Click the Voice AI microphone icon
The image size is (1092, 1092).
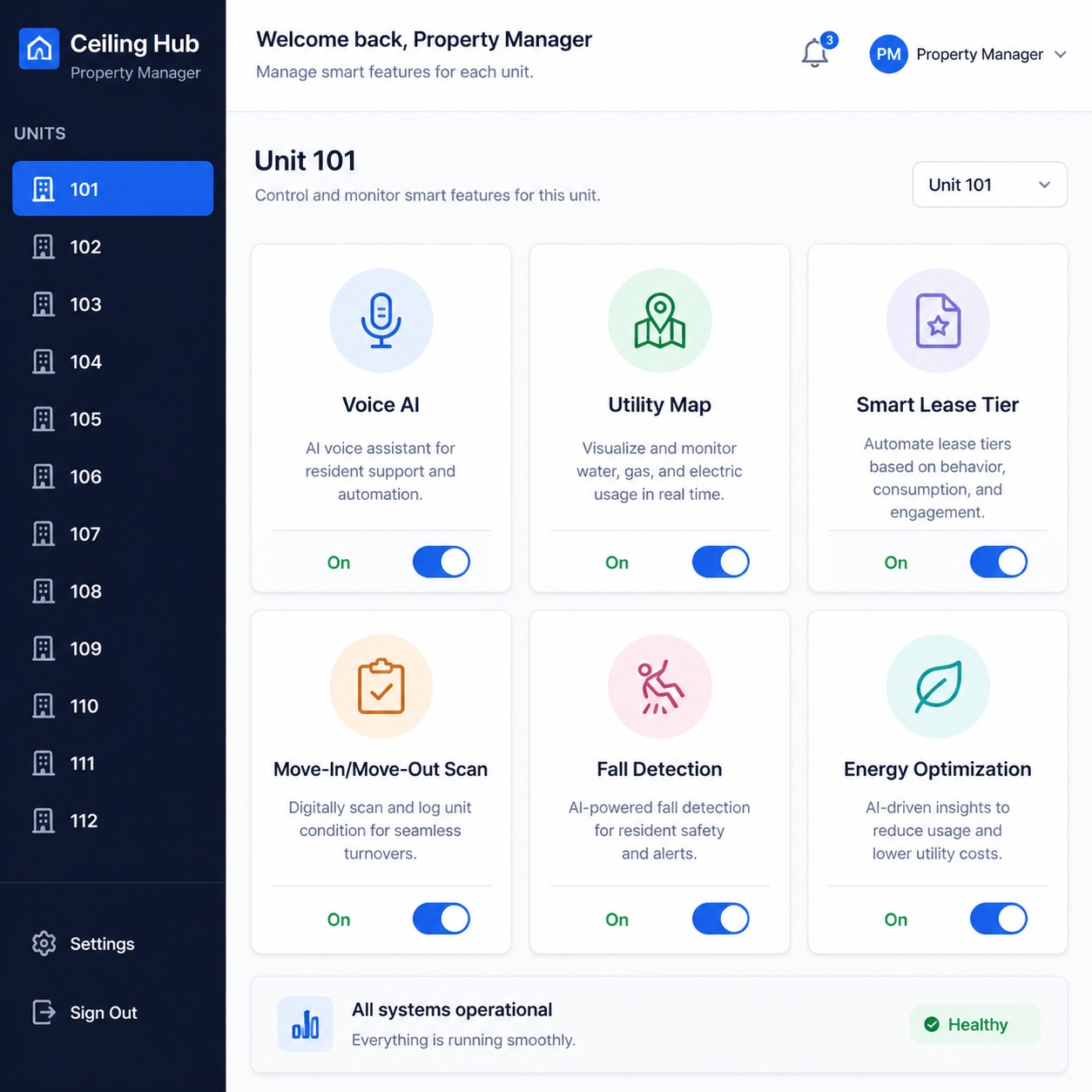click(x=381, y=320)
